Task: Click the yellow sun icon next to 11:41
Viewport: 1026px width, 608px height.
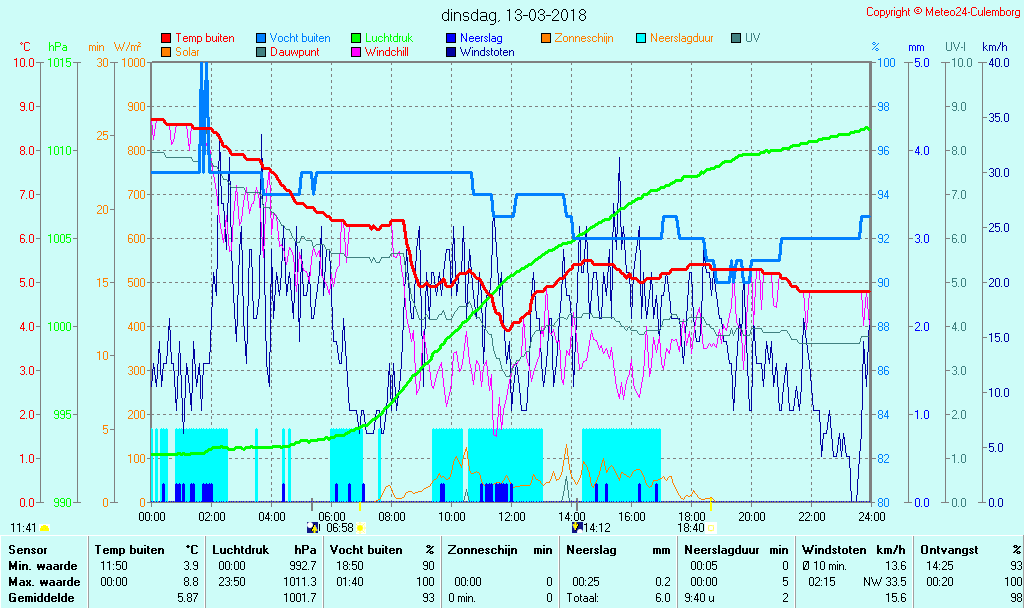Action: pos(45,528)
